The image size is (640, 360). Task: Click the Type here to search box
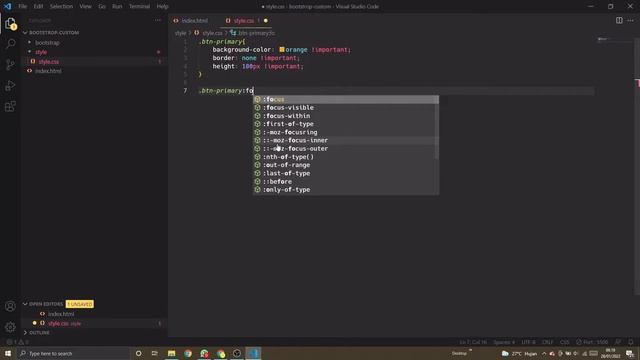click(73, 353)
